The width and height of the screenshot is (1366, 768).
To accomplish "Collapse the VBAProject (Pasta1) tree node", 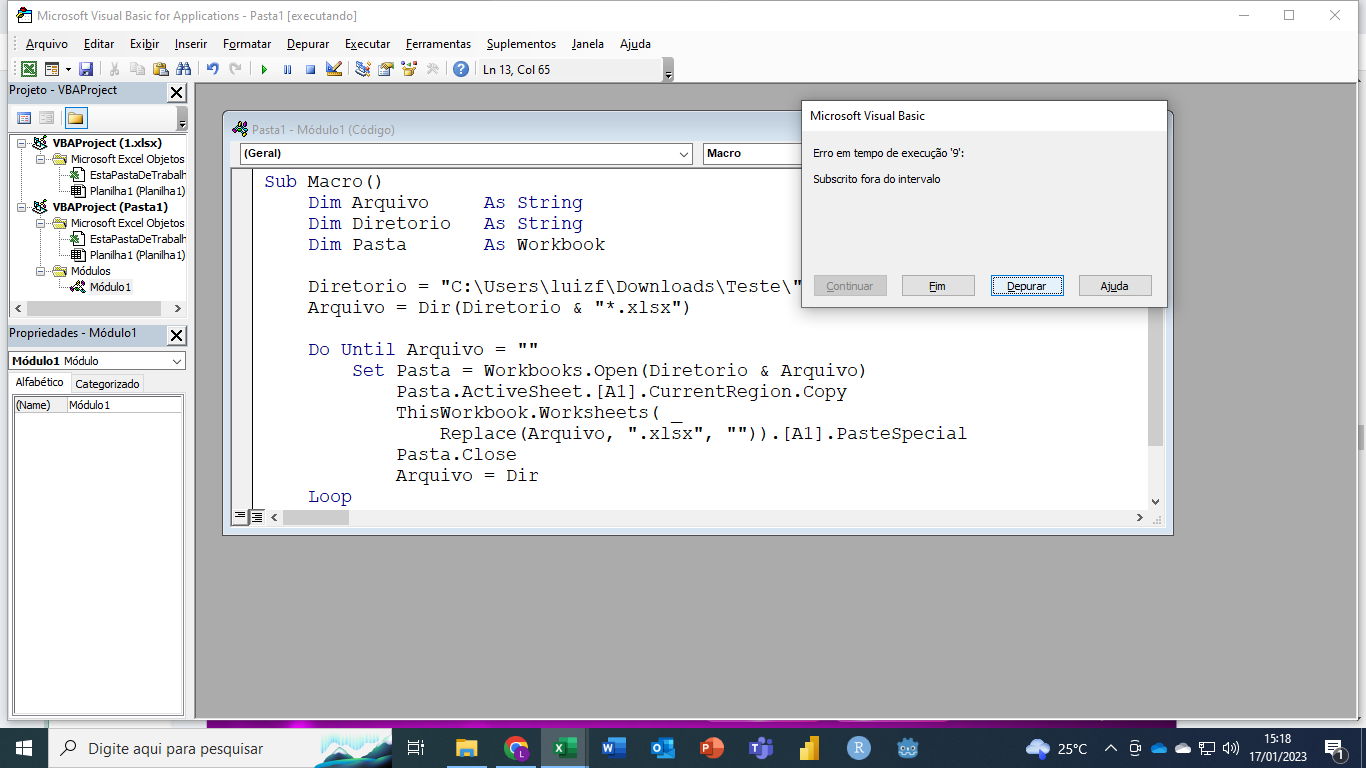I will click(x=21, y=207).
